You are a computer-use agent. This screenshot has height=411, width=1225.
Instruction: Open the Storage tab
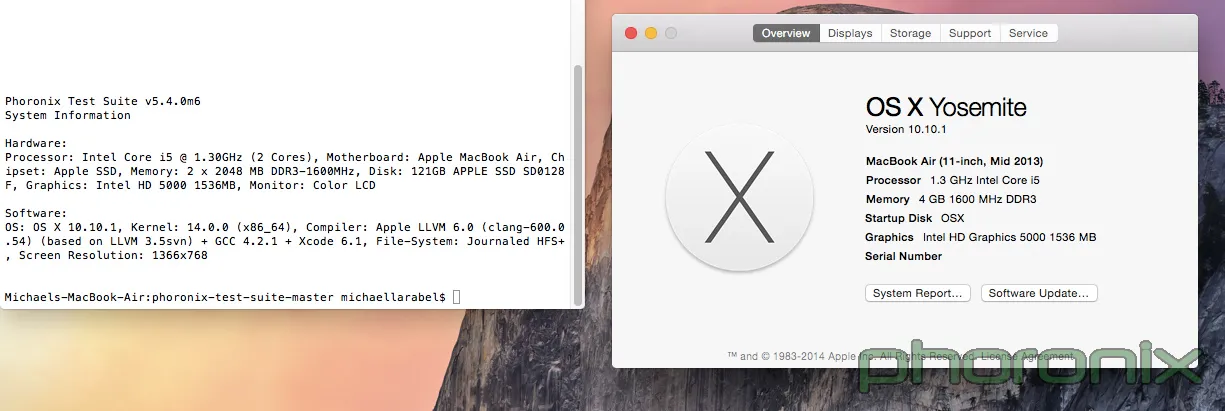click(911, 33)
